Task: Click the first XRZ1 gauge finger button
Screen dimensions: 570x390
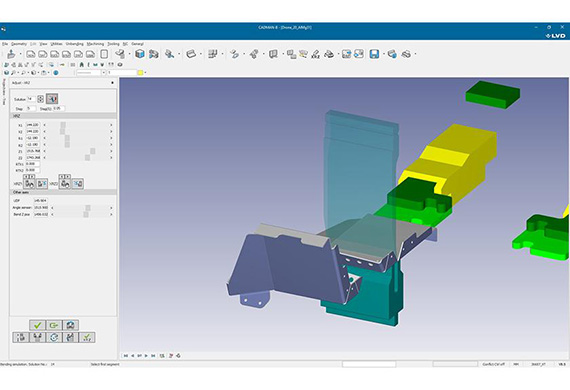Action: coord(29,184)
